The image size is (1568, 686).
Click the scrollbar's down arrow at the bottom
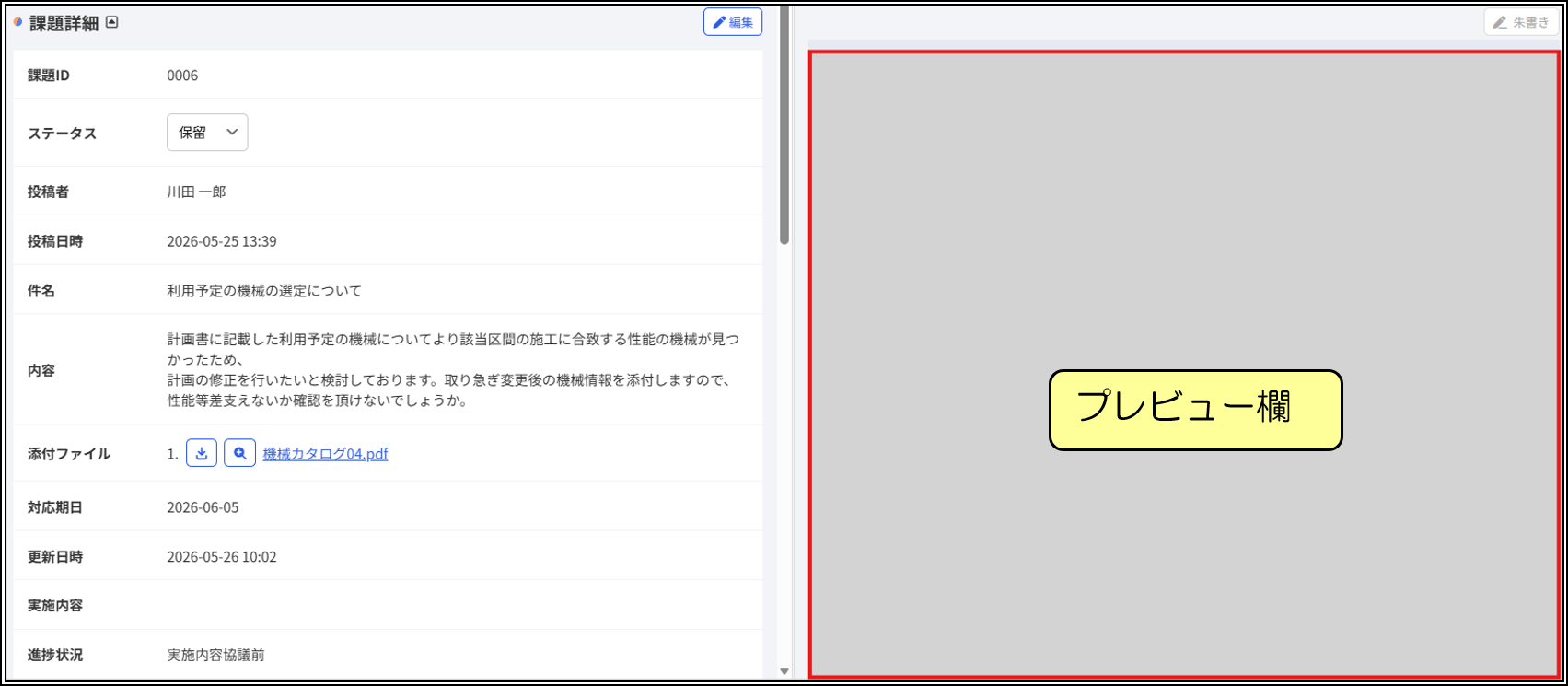pos(784,671)
